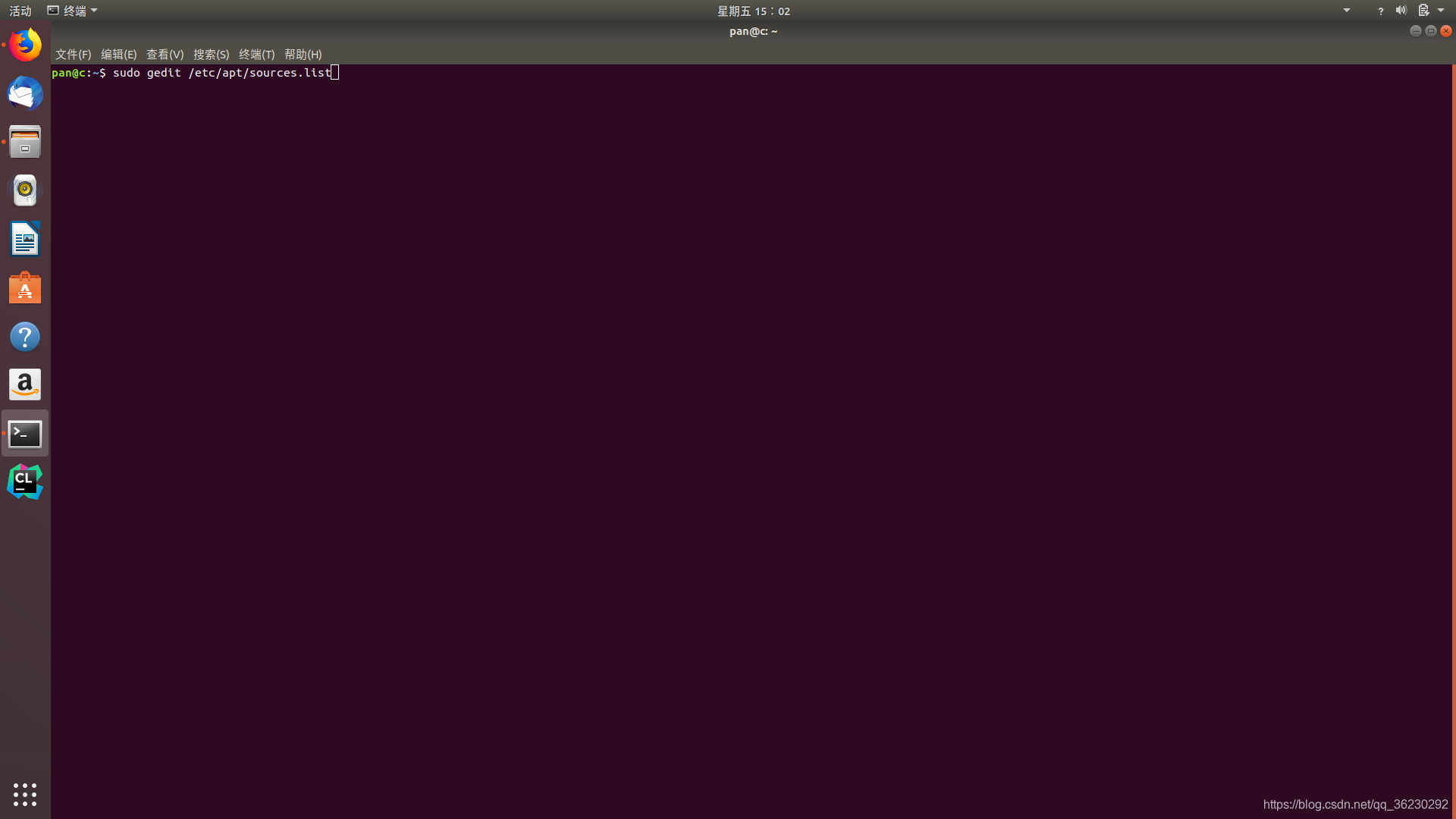Open the clock and calendar panel
This screenshot has height=819, width=1456.
[x=754, y=11]
